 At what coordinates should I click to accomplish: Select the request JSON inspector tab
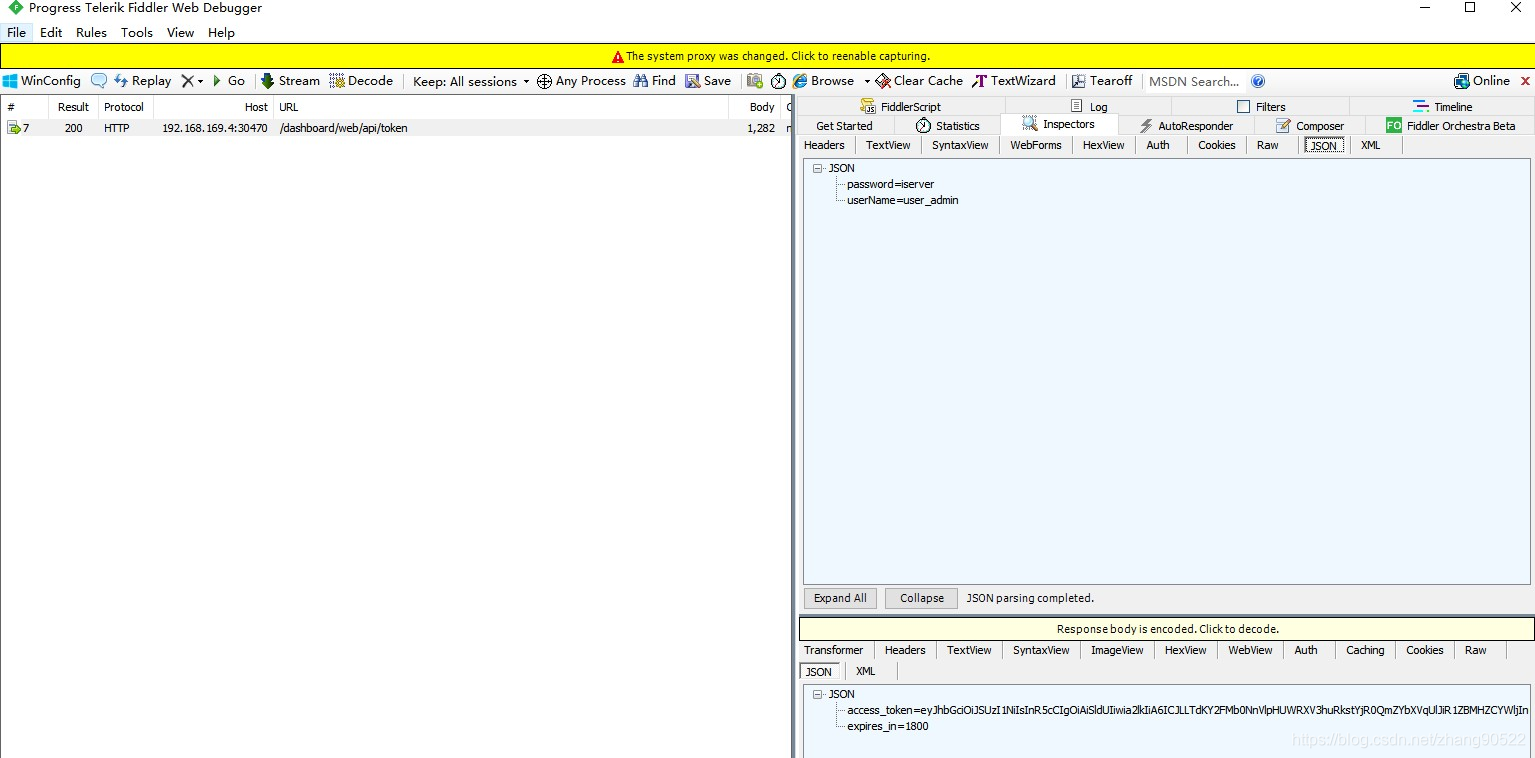pos(1323,146)
